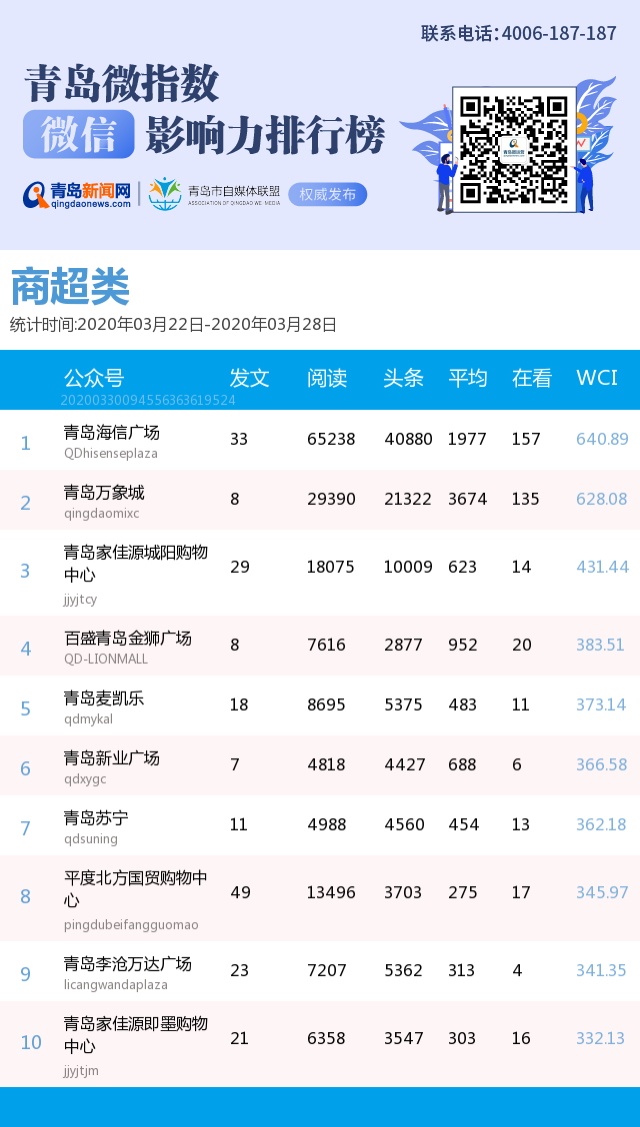Click the 发文 column header

click(x=249, y=378)
